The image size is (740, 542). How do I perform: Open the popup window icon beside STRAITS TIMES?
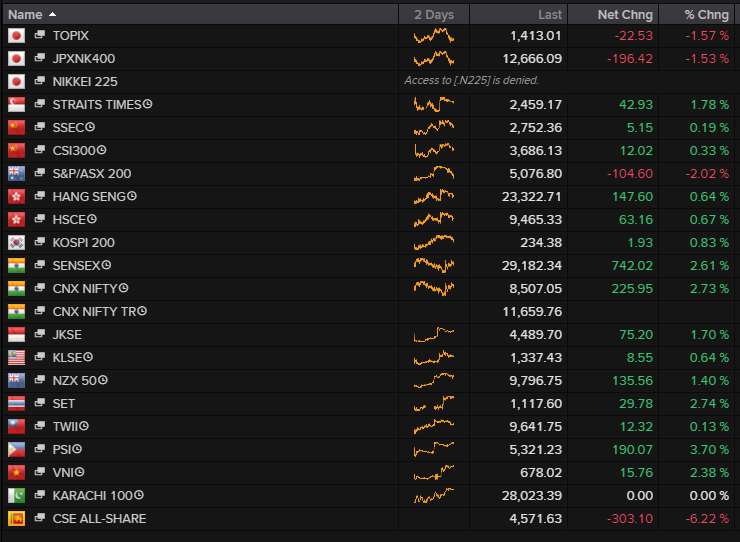[40, 104]
